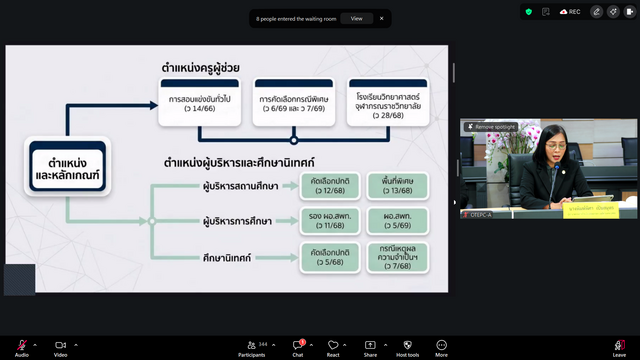Click the 'ศึกษานิเทศก์' label
The height and width of the screenshot is (360, 640).
(227, 258)
